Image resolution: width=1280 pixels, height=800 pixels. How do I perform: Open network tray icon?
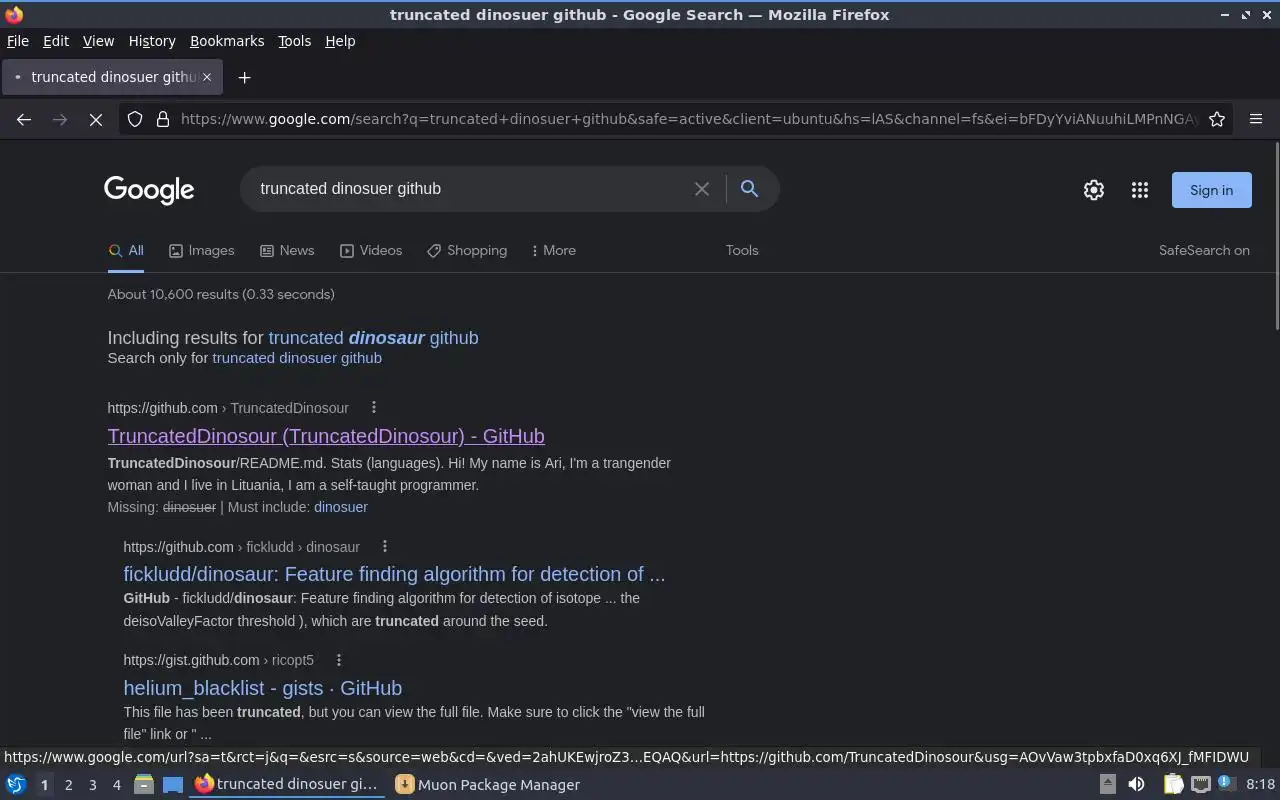pyautogui.click(x=1200, y=785)
